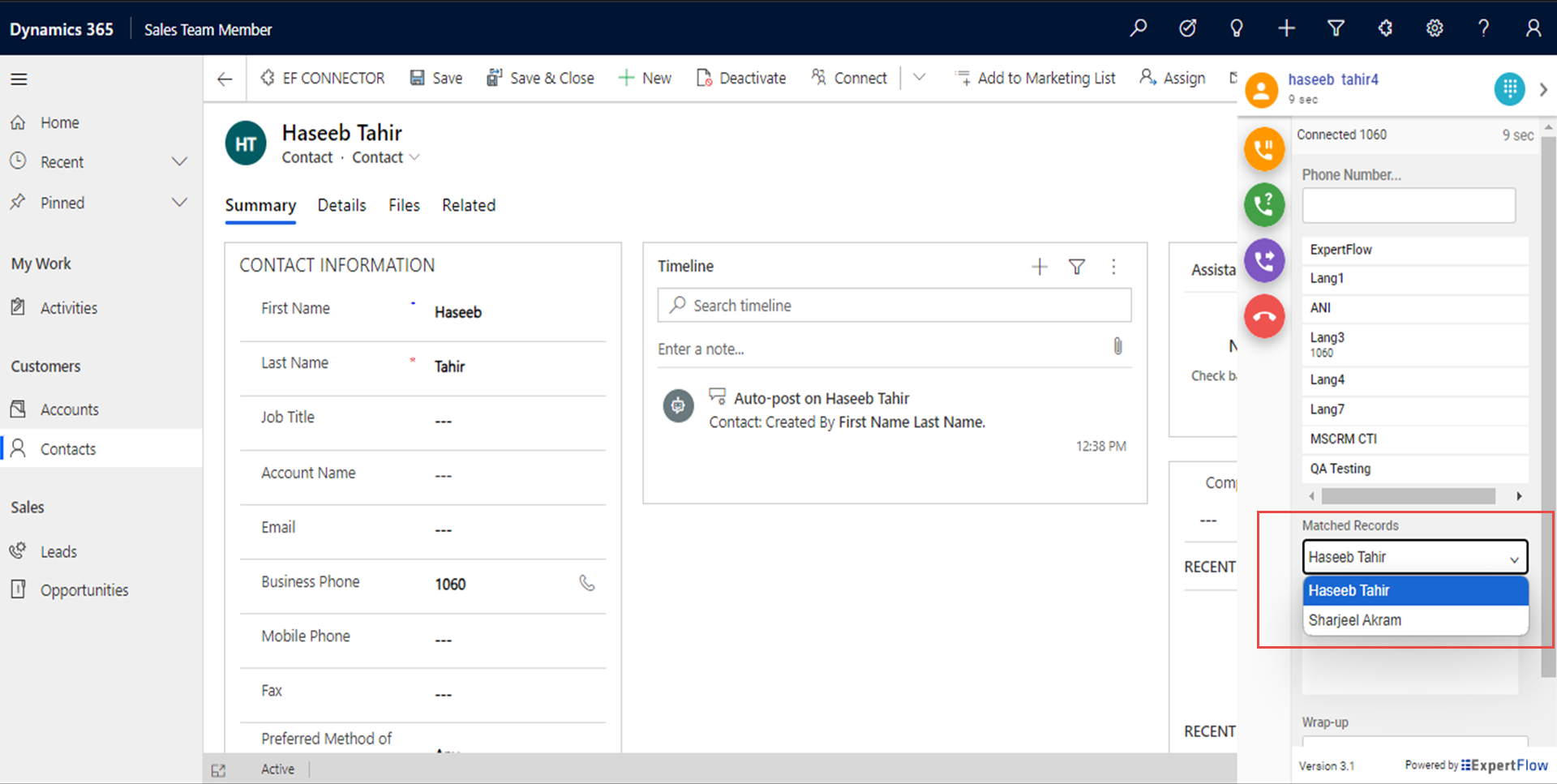Toggle the left navigation hamburger menu
Screen dimensions: 1557x784
[x=19, y=79]
